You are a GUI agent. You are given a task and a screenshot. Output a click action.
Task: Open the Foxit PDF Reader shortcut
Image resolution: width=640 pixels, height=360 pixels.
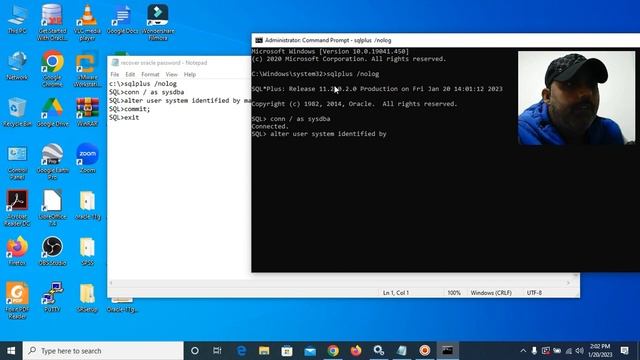pos(17,301)
